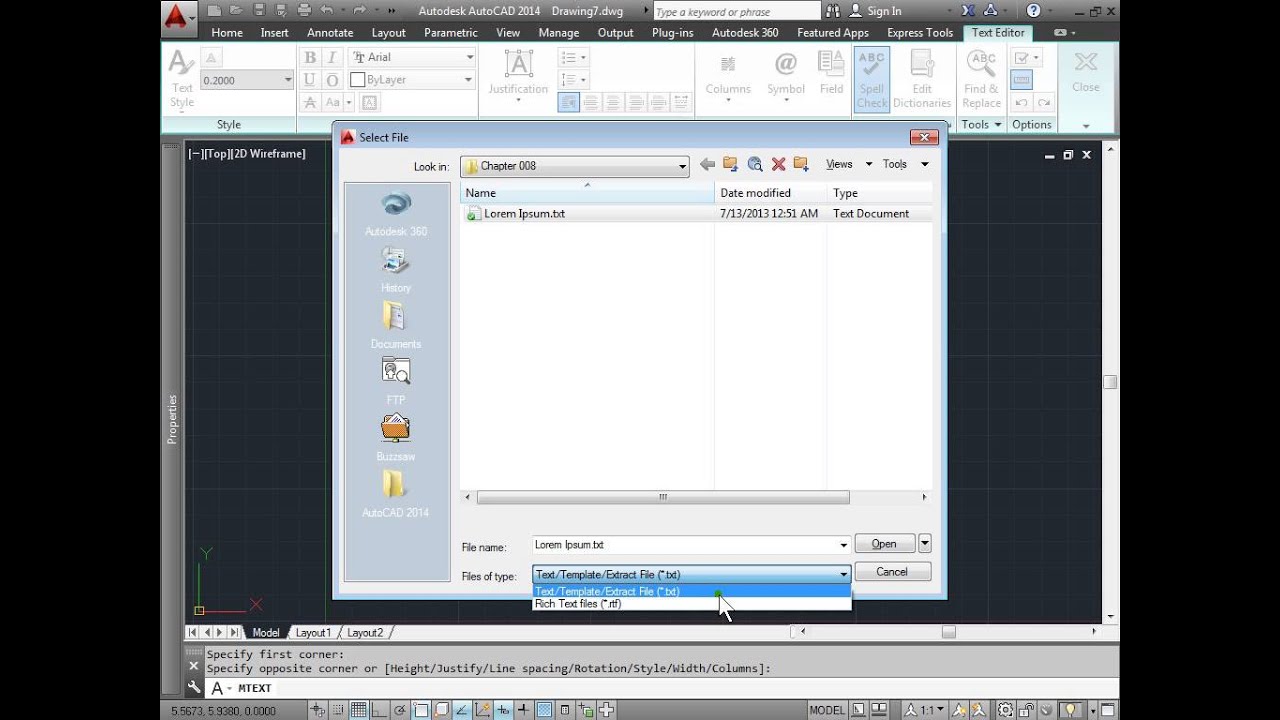Select Lorem Ipsum.txt file in list
The image size is (1280, 720).
524,213
